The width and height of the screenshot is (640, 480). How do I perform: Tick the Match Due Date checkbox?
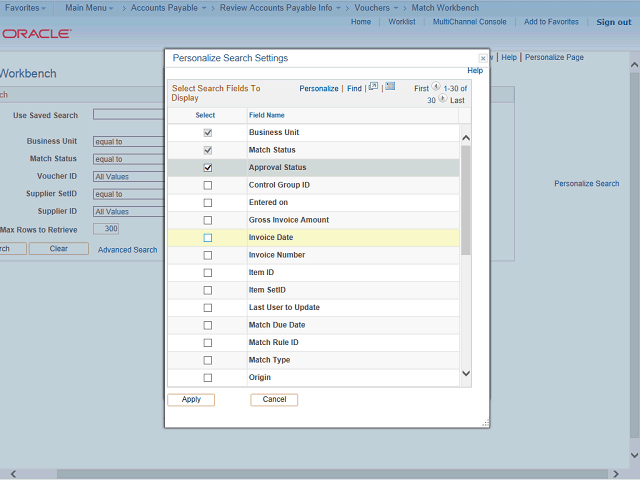208,325
